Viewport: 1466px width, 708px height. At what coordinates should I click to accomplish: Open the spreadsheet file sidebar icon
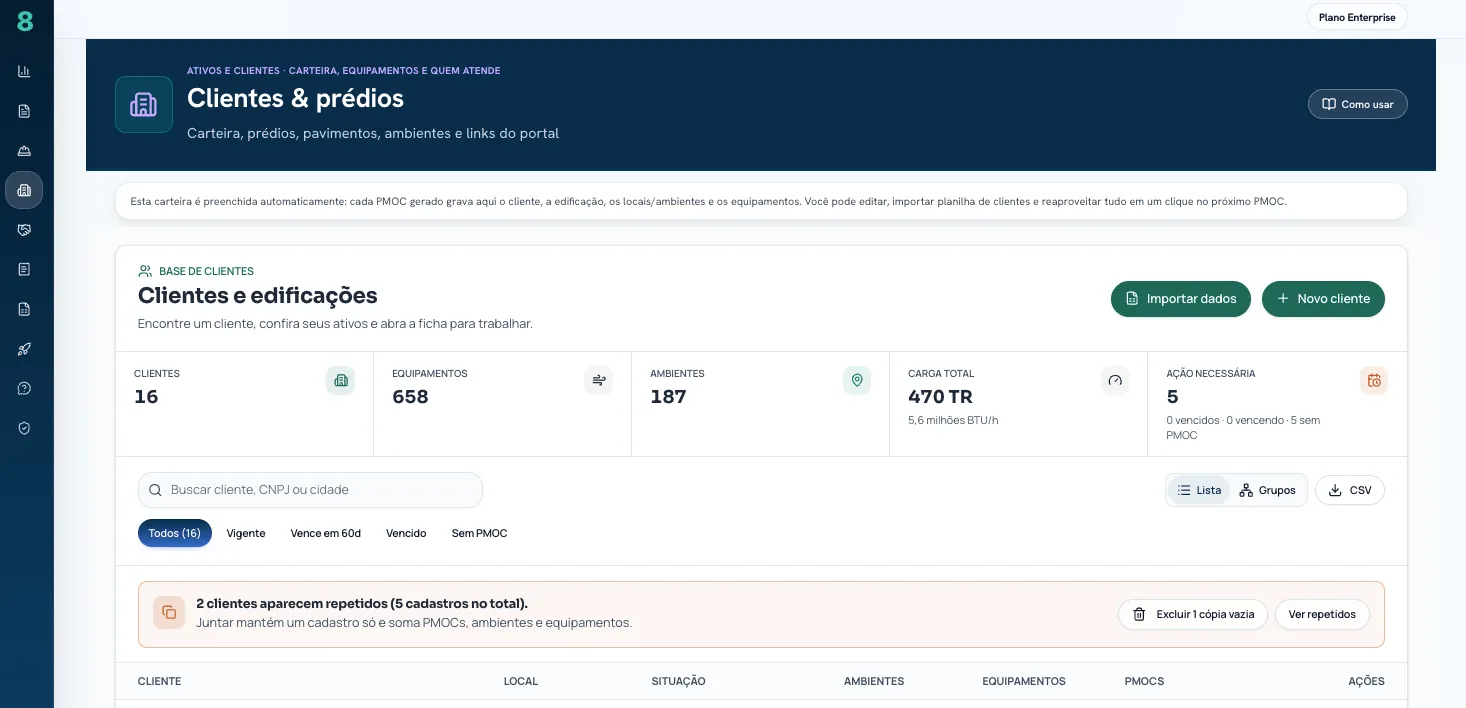[x=24, y=309]
